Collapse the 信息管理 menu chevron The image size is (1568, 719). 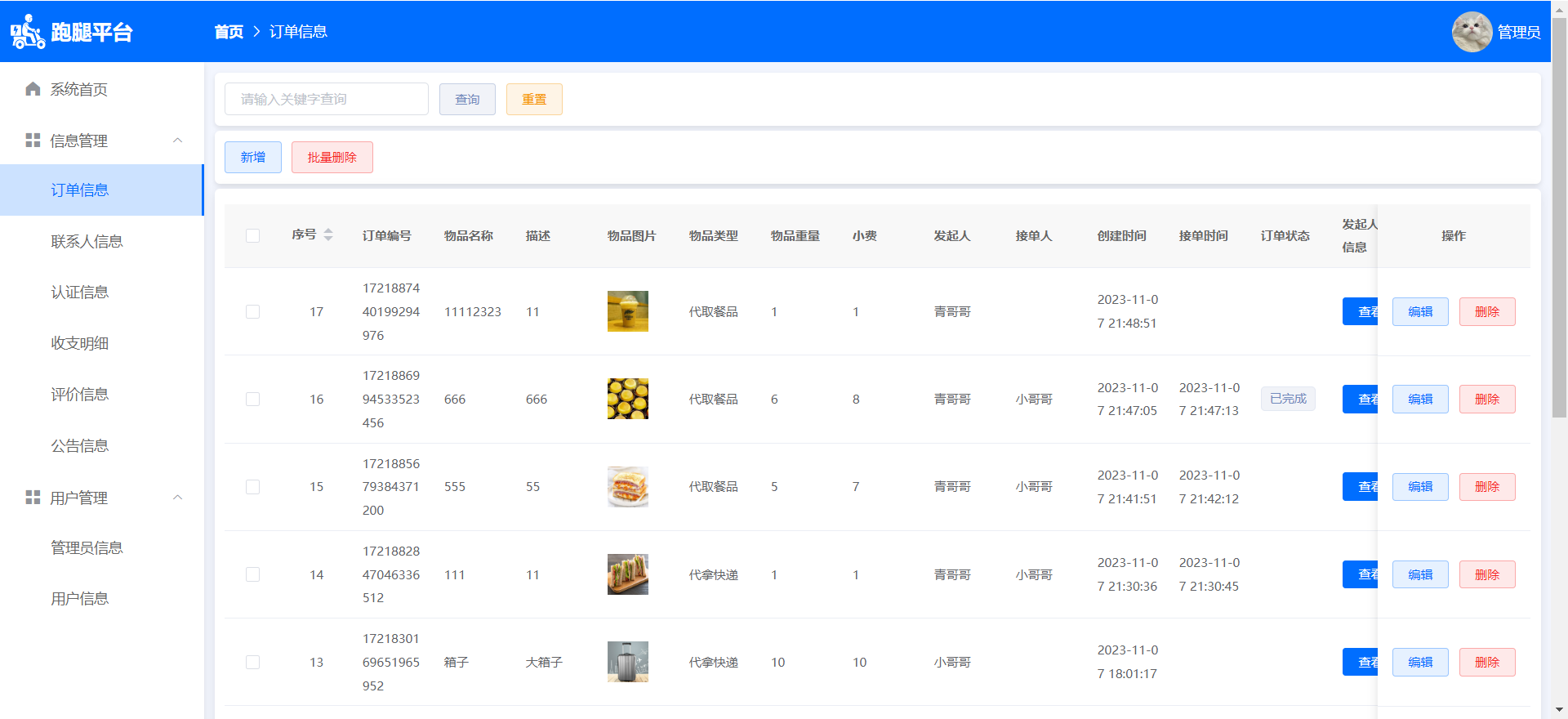(178, 141)
